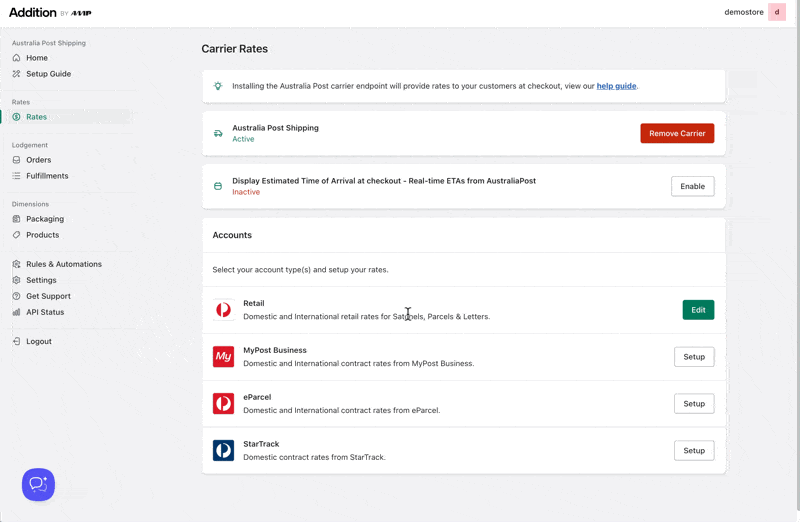This screenshot has height=522, width=800.
Task: Open Settings from sidebar
Action: coord(41,280)
